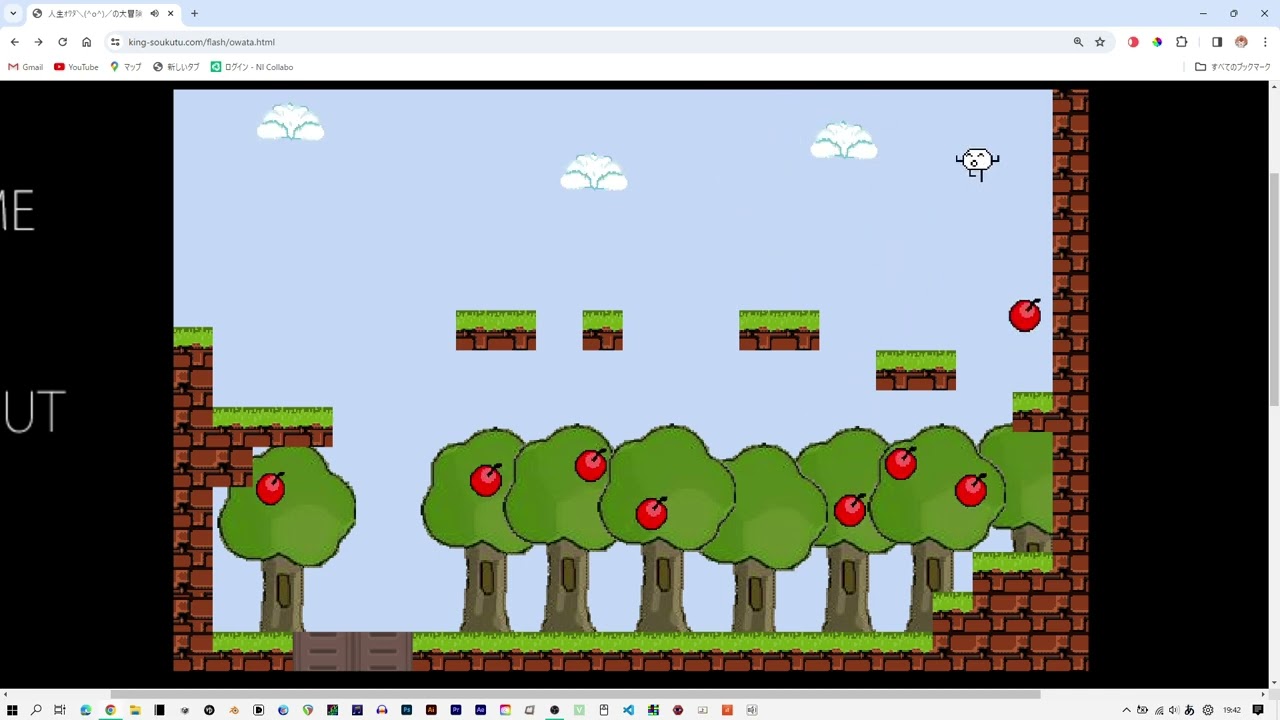
Task: Click the page horizontal scrollbar
Action: (x=575, y=694)
